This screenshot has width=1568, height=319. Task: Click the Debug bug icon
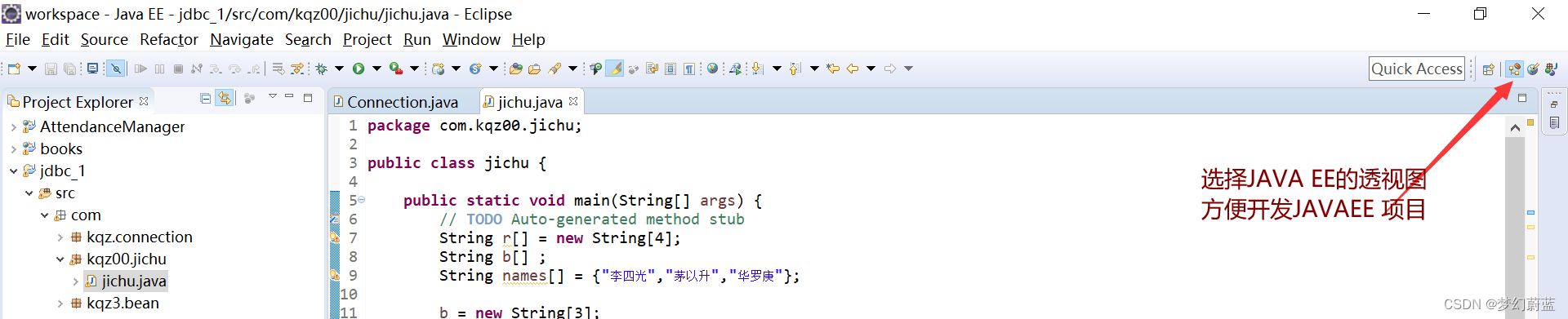(321, 69)
